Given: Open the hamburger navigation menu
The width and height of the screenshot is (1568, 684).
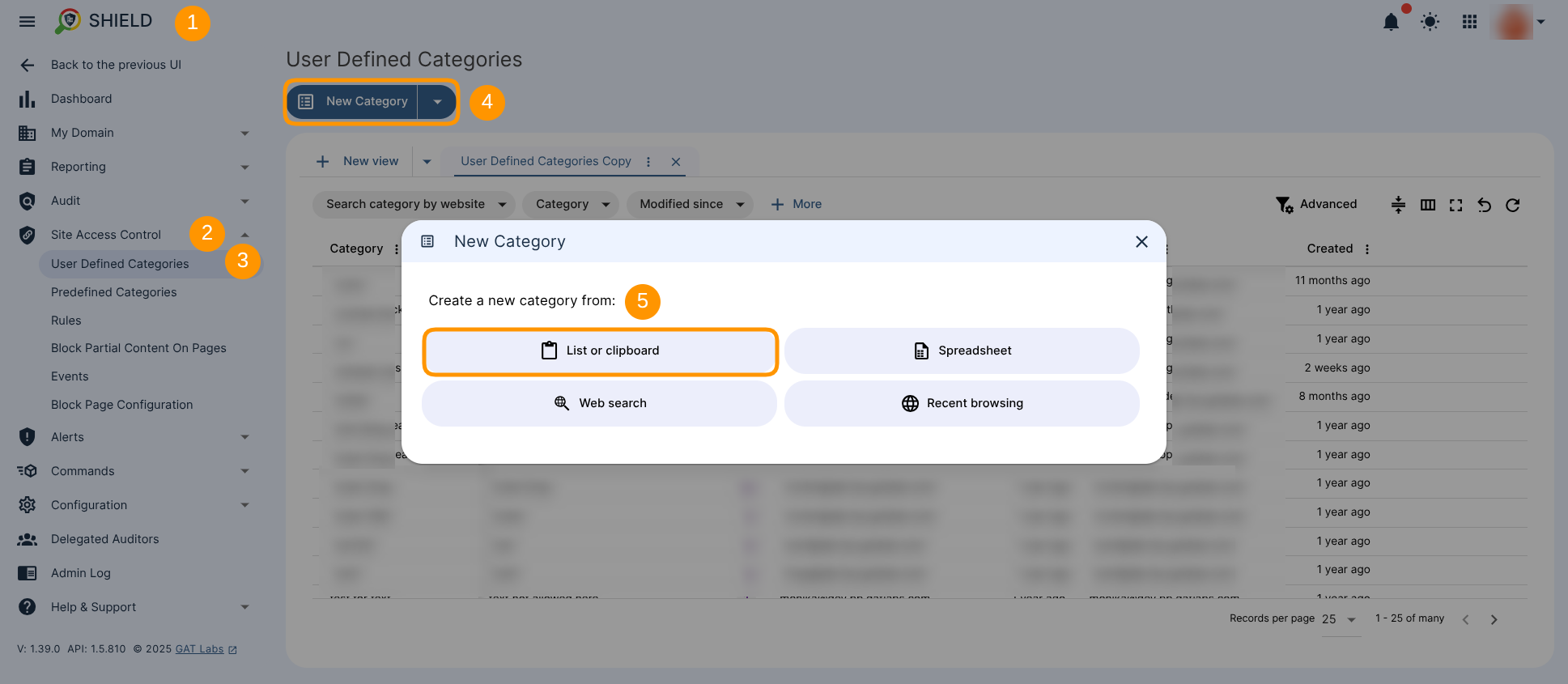Looking at the screenshot, I should 27,21.
